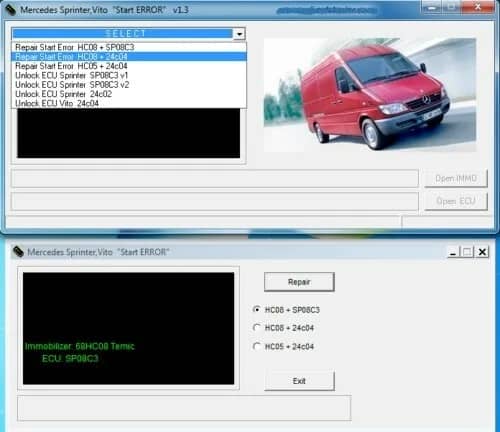This screenshot has width=500, height=432.
Task: Open the SELECT combo box arrow
Action: tap(239, 34)
